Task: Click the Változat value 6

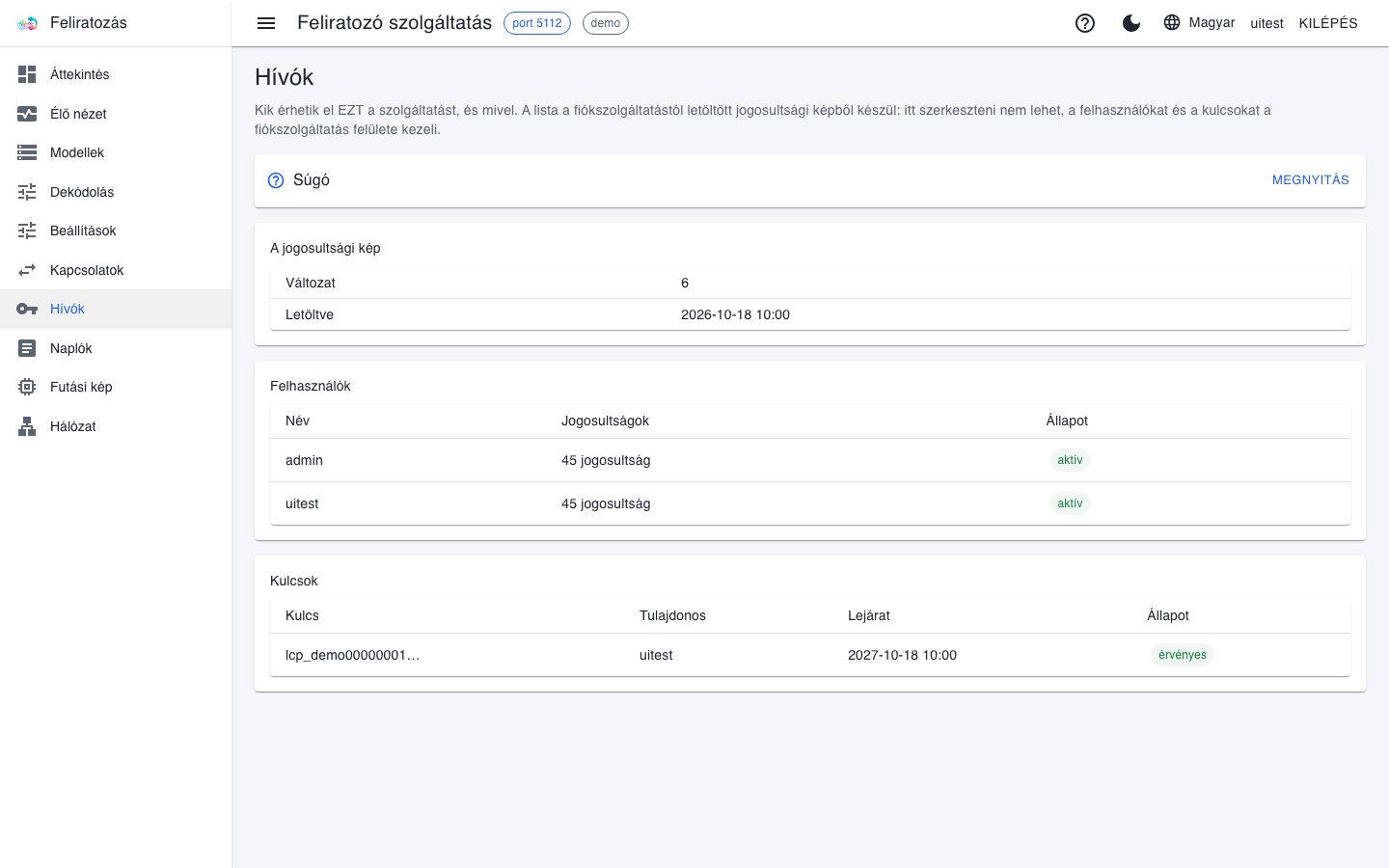Action: point(685,283)
